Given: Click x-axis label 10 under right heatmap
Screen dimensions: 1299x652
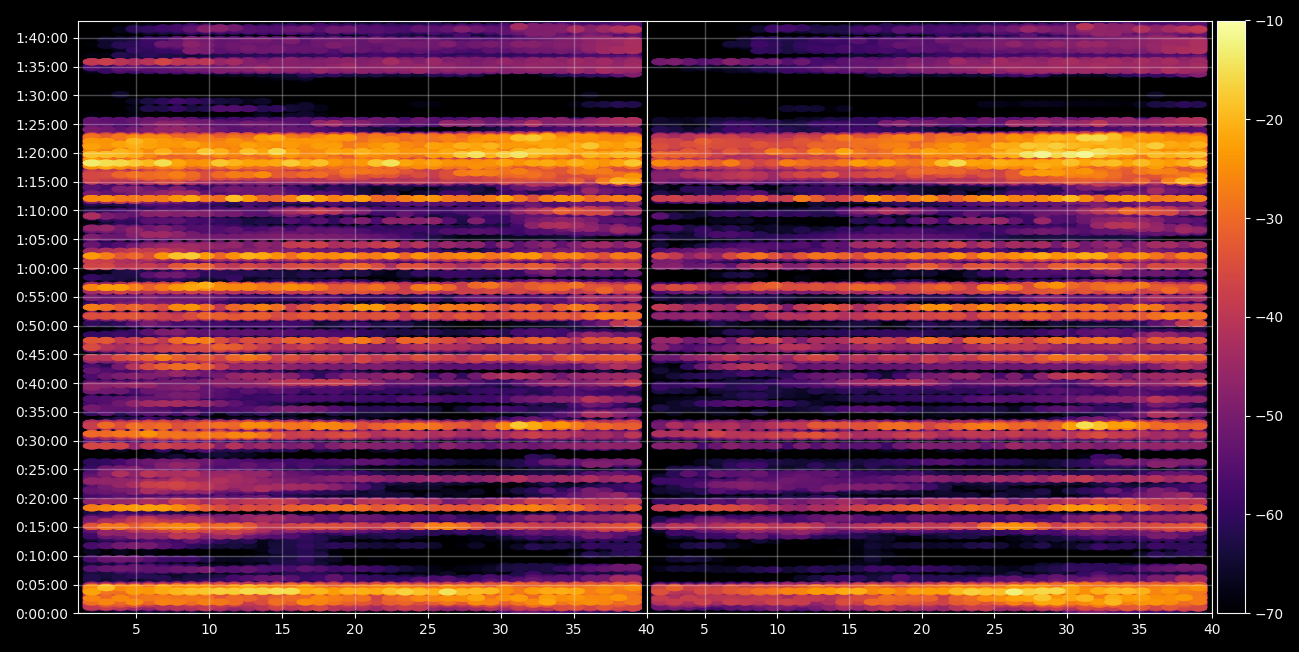Looking at the screenshot, I should 777,629.
